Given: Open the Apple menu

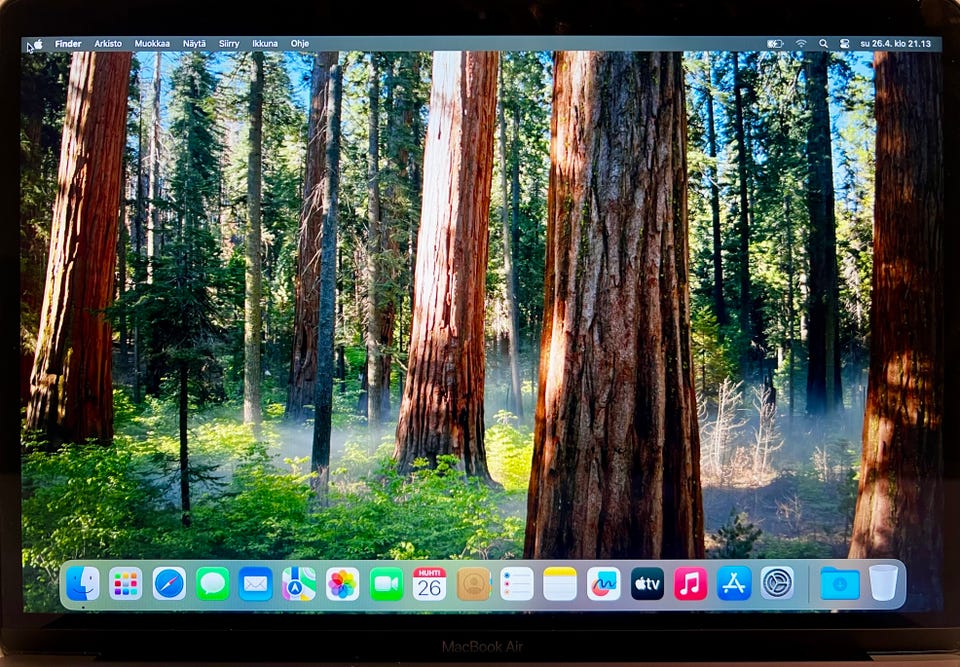Looking at the screenshot, I should (38, 44).
